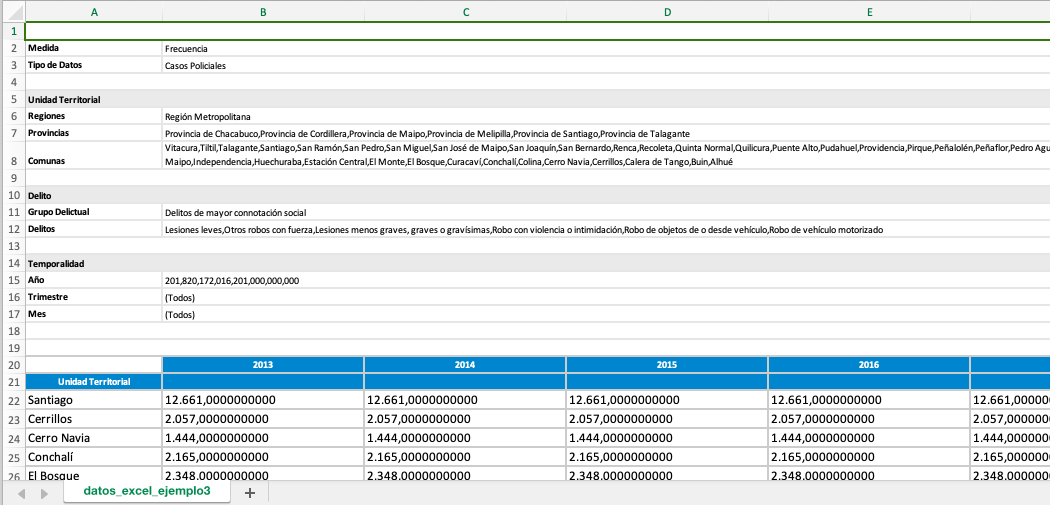Open the datos_excel_ejemplo3 sheet tab

(146, 492)
